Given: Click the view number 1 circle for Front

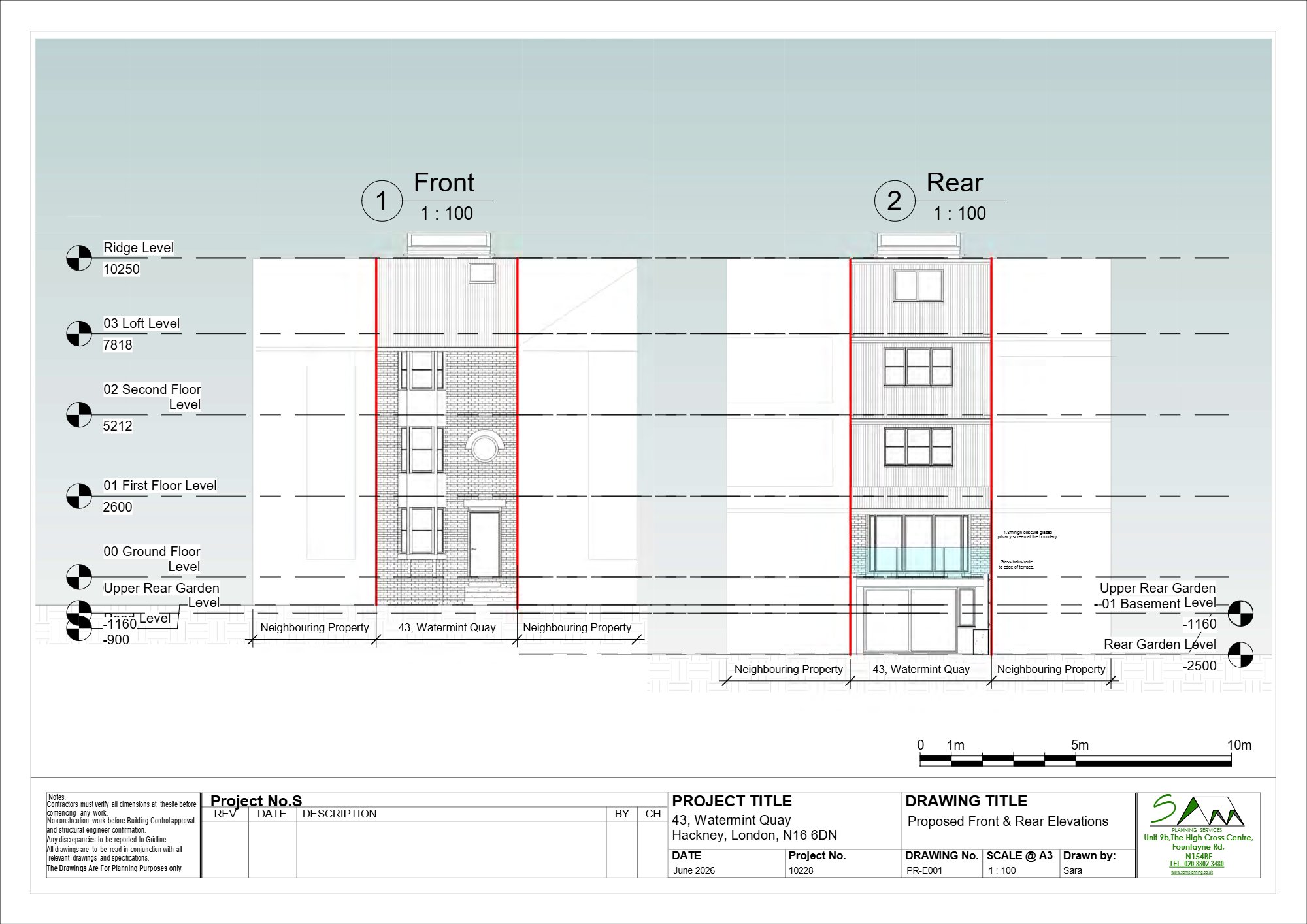Looking at the screenshot, I should point(382,201).
